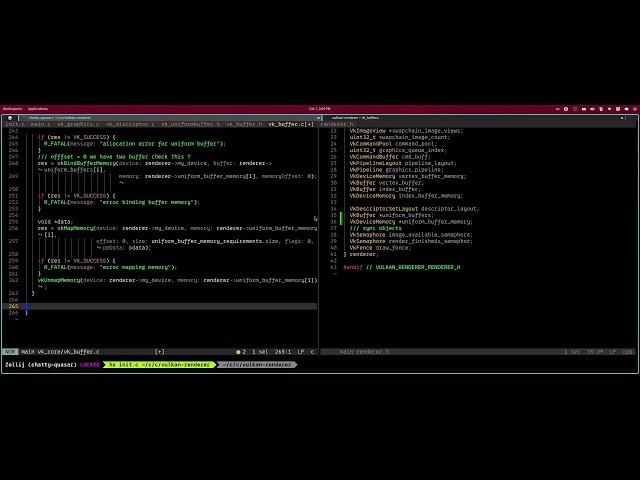
Task: Click VkPipeline graphics_pipeline declaration
Action: (396, 170)
